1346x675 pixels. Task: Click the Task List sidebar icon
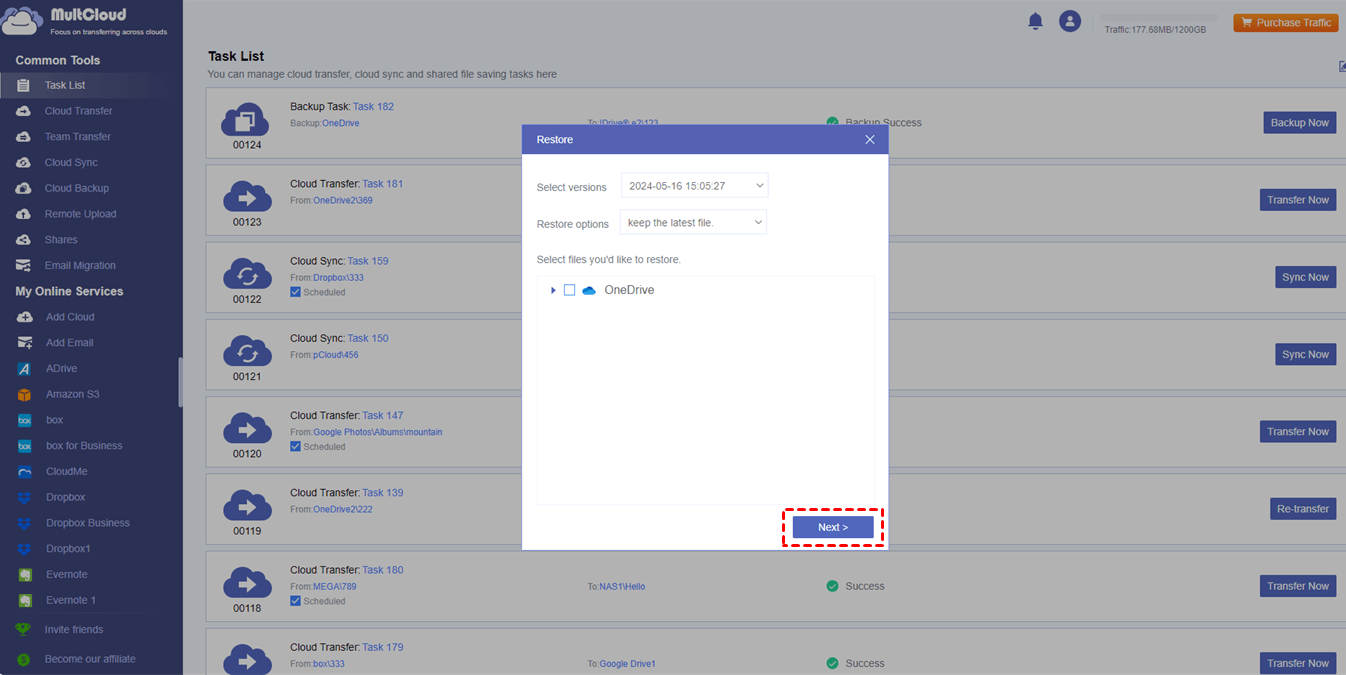[23, 85]
